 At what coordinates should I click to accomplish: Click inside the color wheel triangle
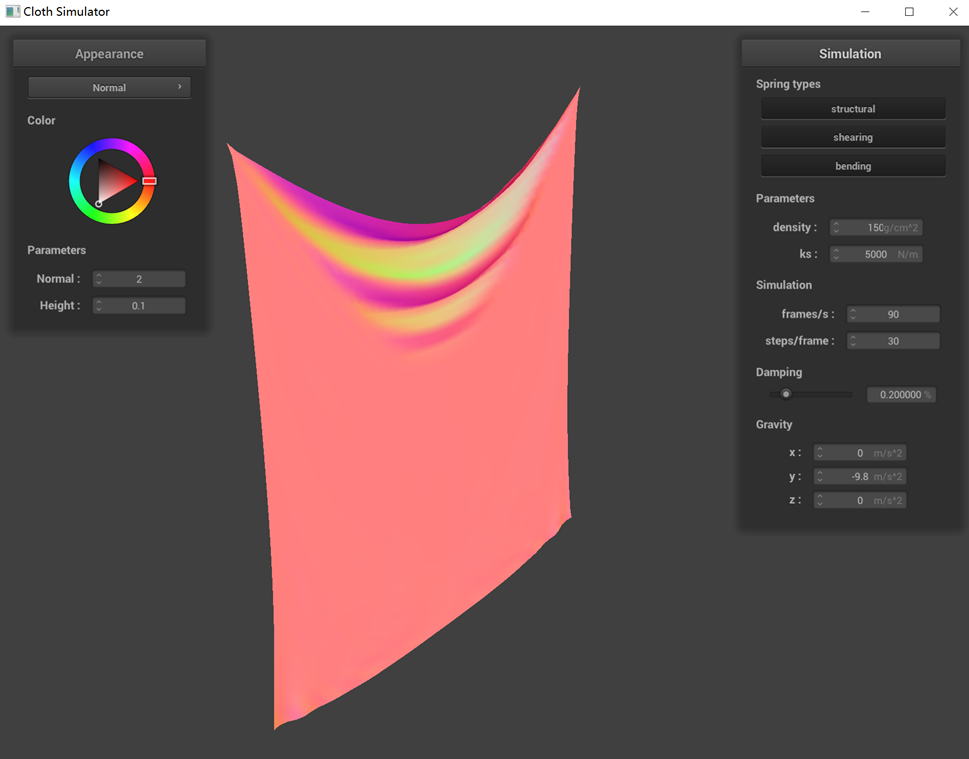113,181
